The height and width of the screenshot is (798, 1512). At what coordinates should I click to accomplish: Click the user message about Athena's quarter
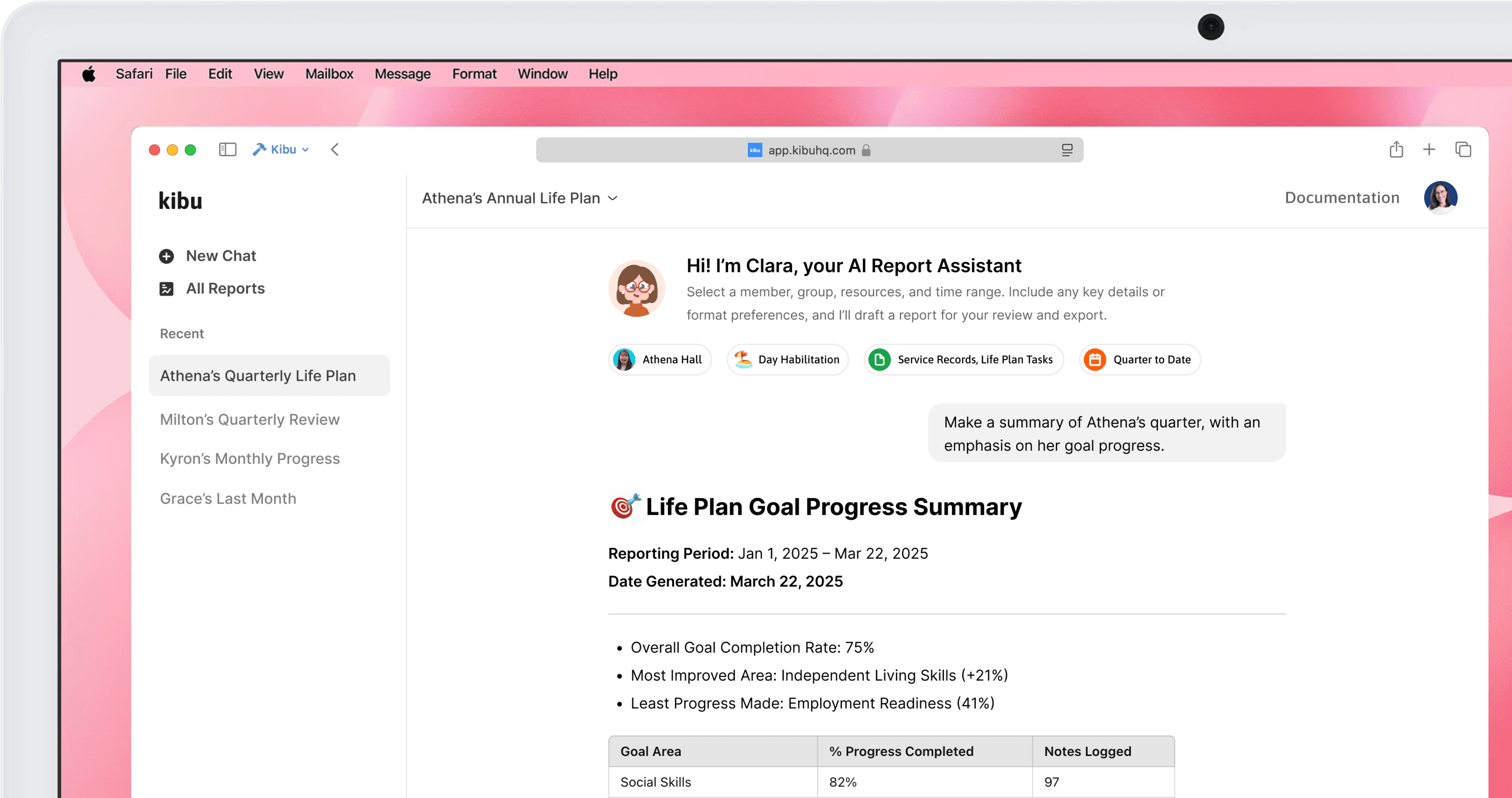coord(1107,433)
